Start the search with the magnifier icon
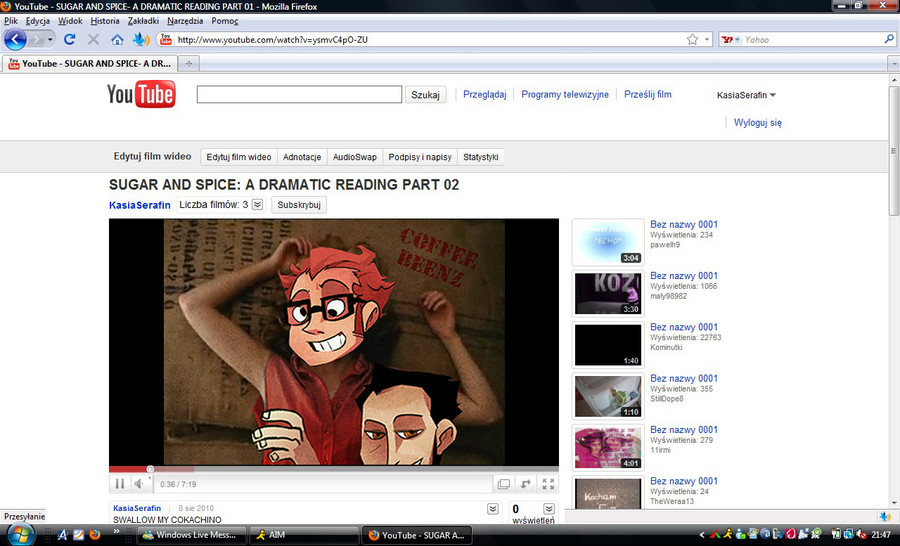Screen dimensions: 900x546 click(889, 39)
